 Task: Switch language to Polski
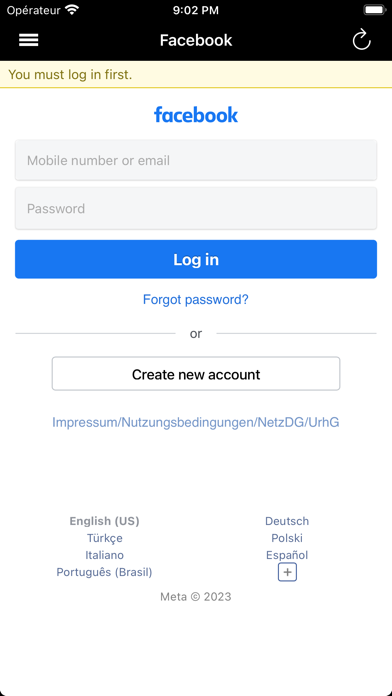(287, 538)
